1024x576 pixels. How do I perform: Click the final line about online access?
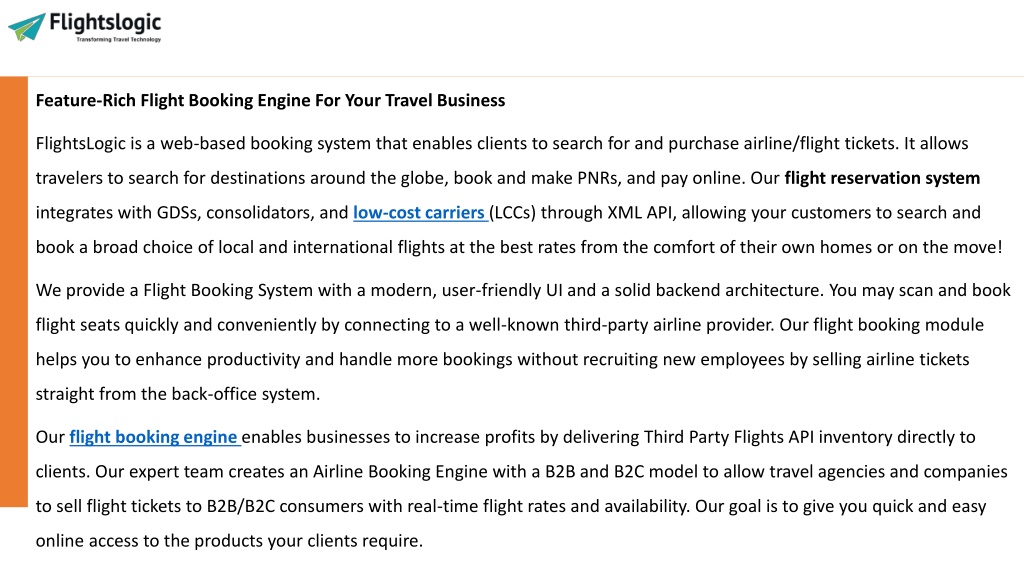[x=229, y=540]
